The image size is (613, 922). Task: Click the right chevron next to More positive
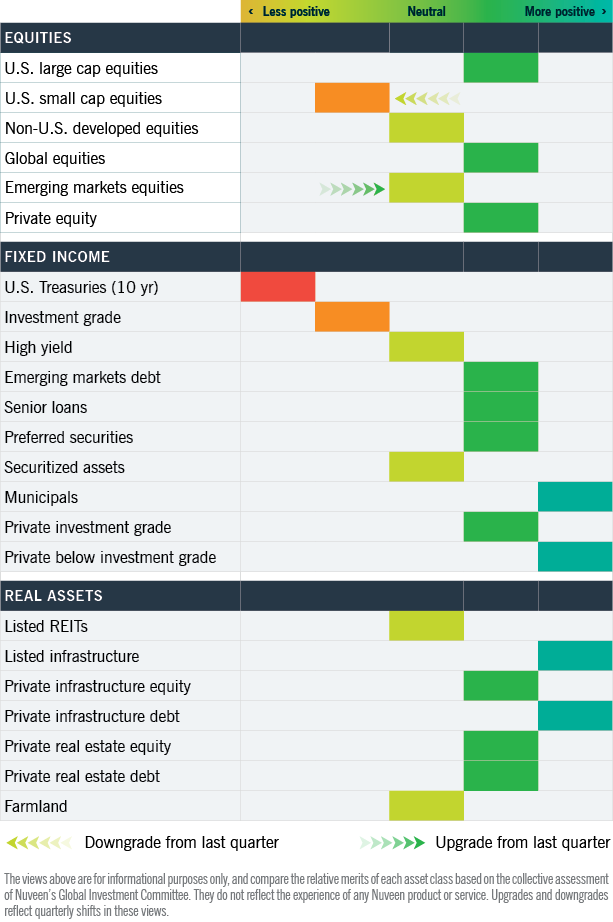point(604,12)
